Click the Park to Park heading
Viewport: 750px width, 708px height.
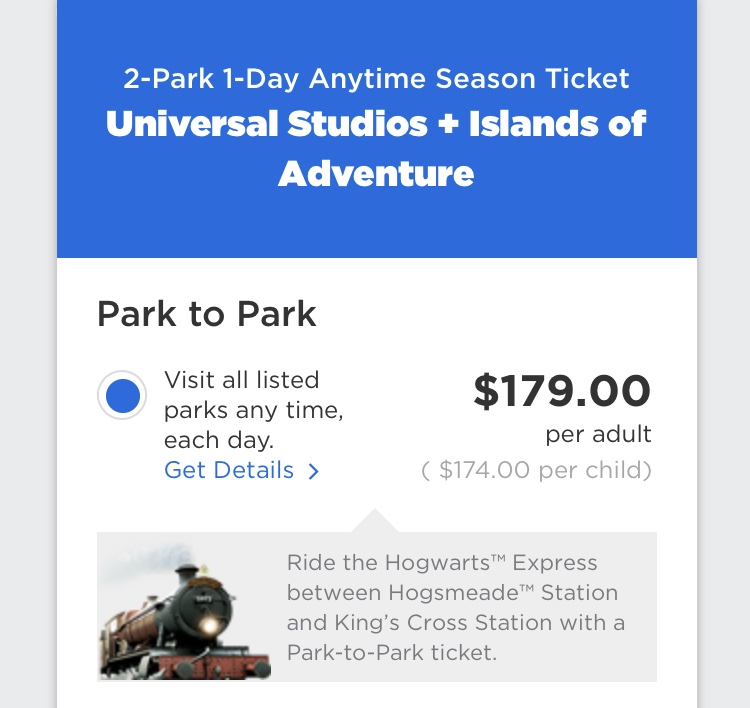tap(206, 314)
